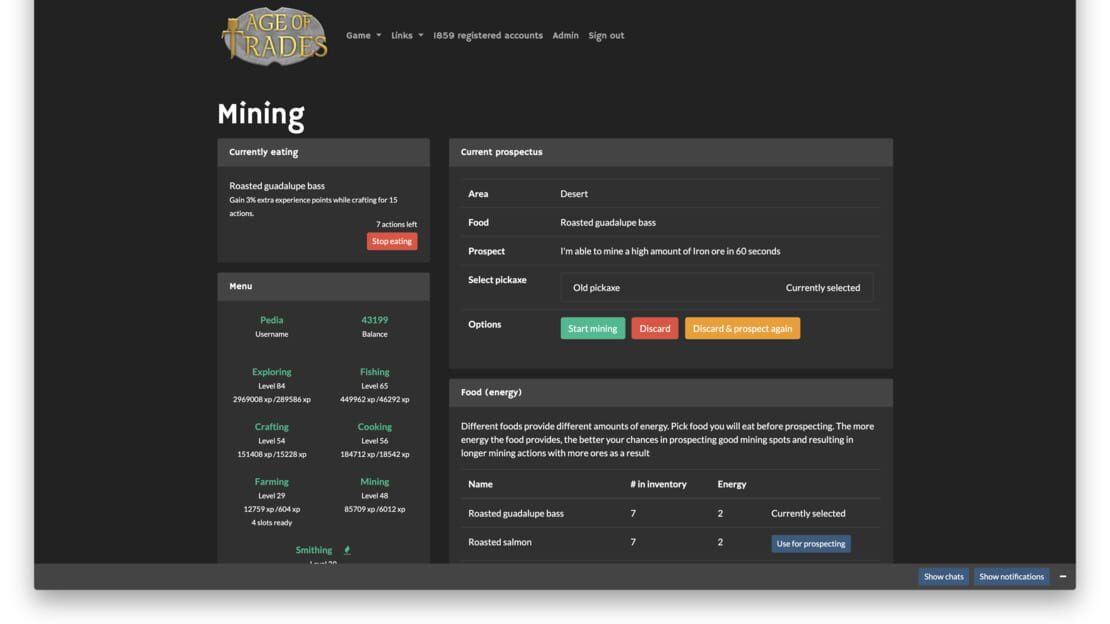Click the Age of Trades logo
The height and width of the screenshot is (624, 1110).
(x=275, y=35)
